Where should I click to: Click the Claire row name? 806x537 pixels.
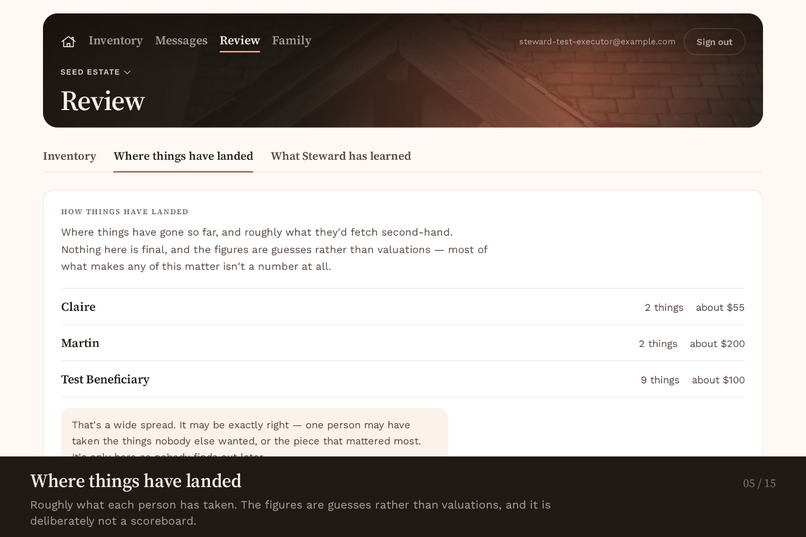(78, 307)
